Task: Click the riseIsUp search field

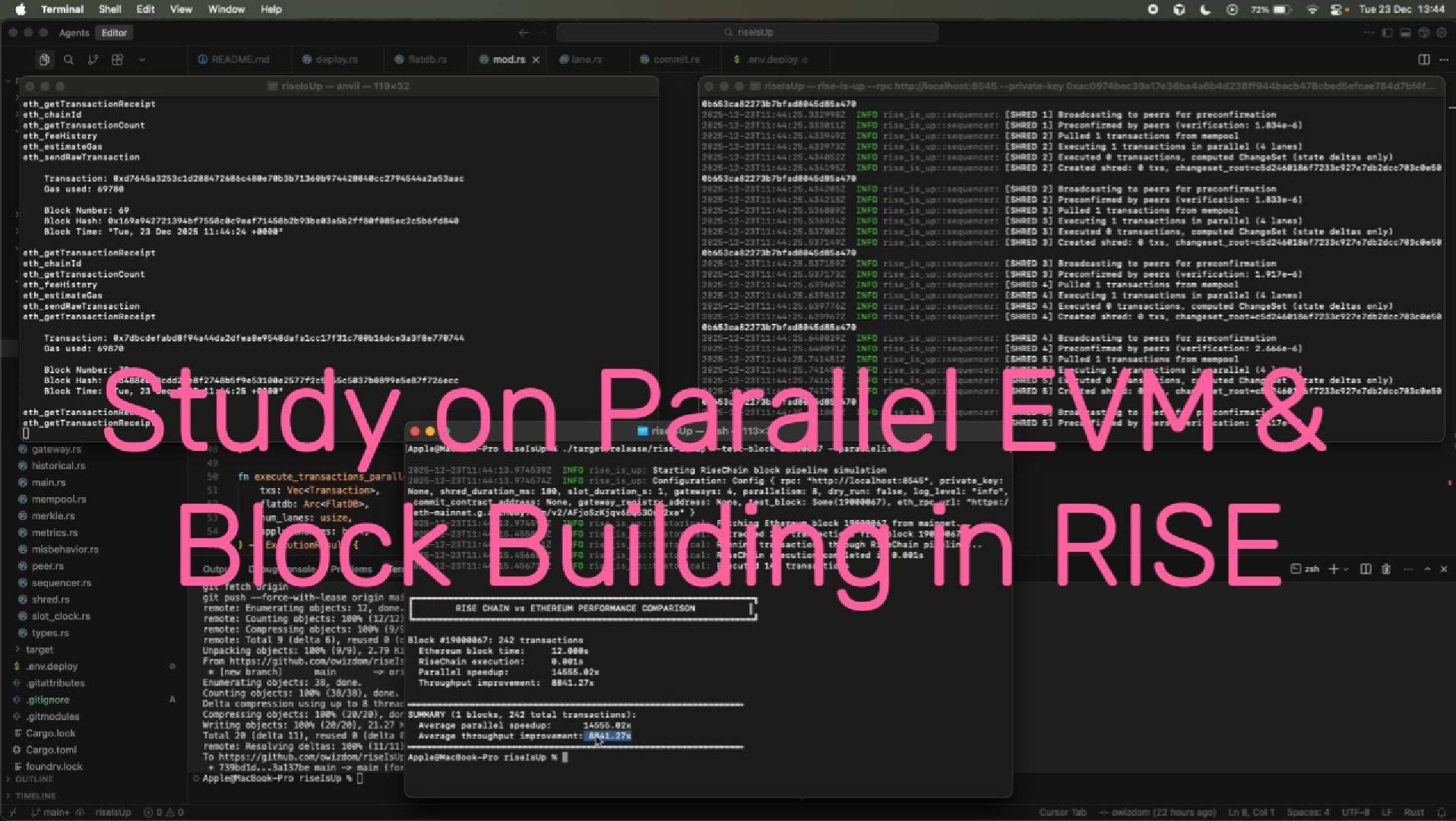Action: click(748, 33)
